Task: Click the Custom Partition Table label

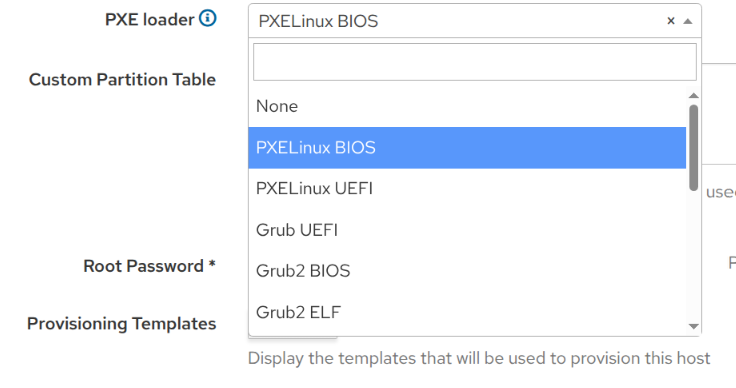Action: (x=122, y=79)
